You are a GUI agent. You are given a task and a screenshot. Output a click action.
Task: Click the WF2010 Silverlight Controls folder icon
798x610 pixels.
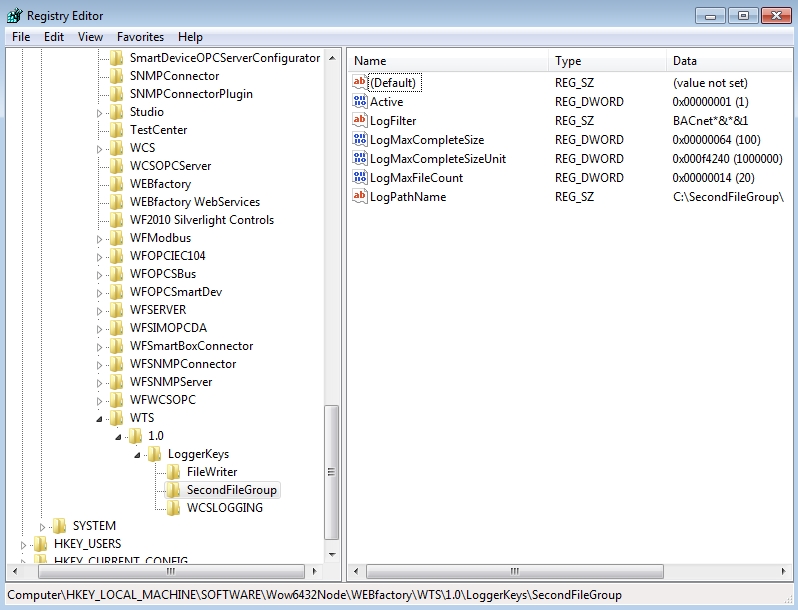(117, 220)
